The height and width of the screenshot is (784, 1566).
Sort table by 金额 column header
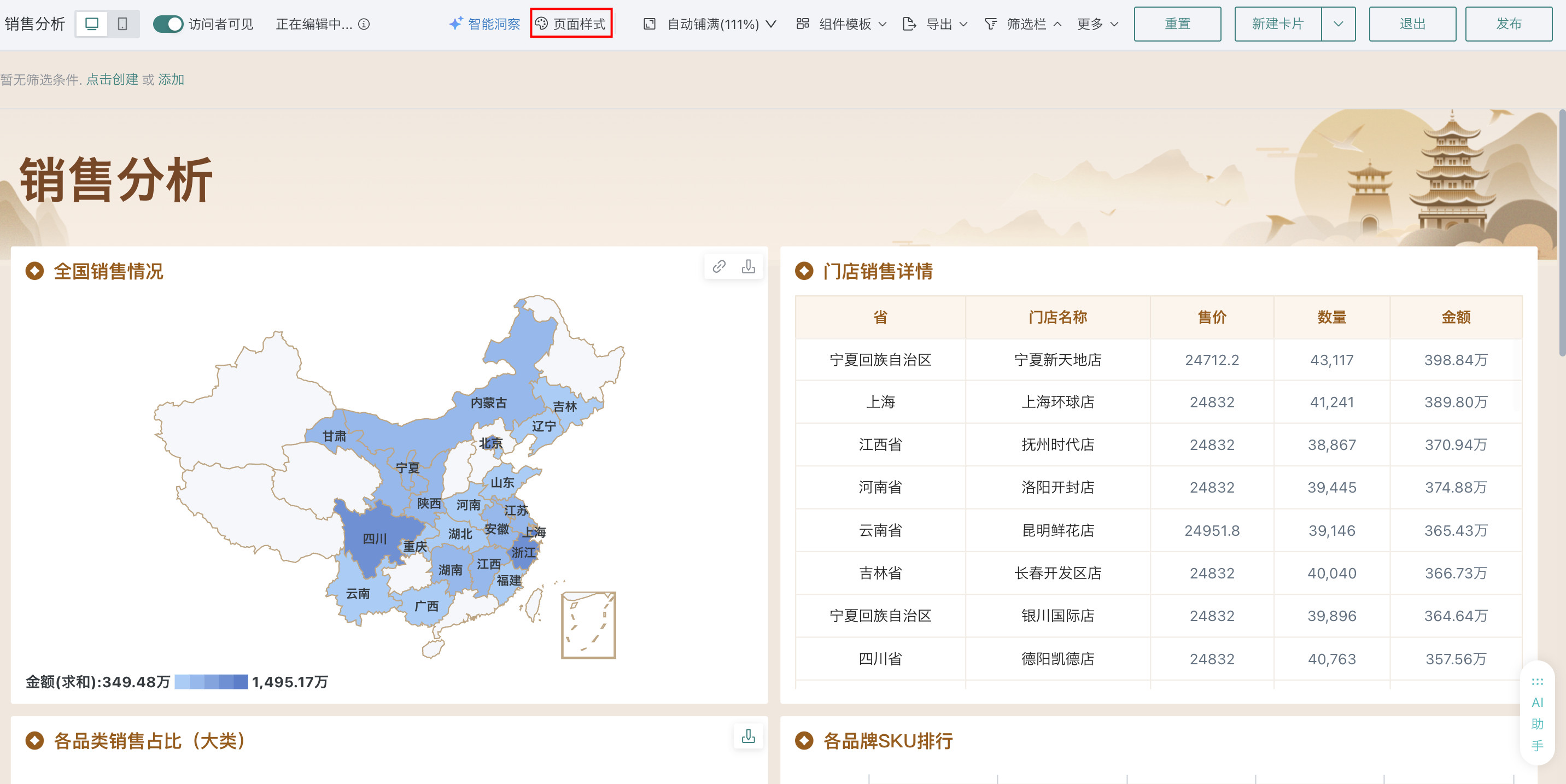(1456, 317)
